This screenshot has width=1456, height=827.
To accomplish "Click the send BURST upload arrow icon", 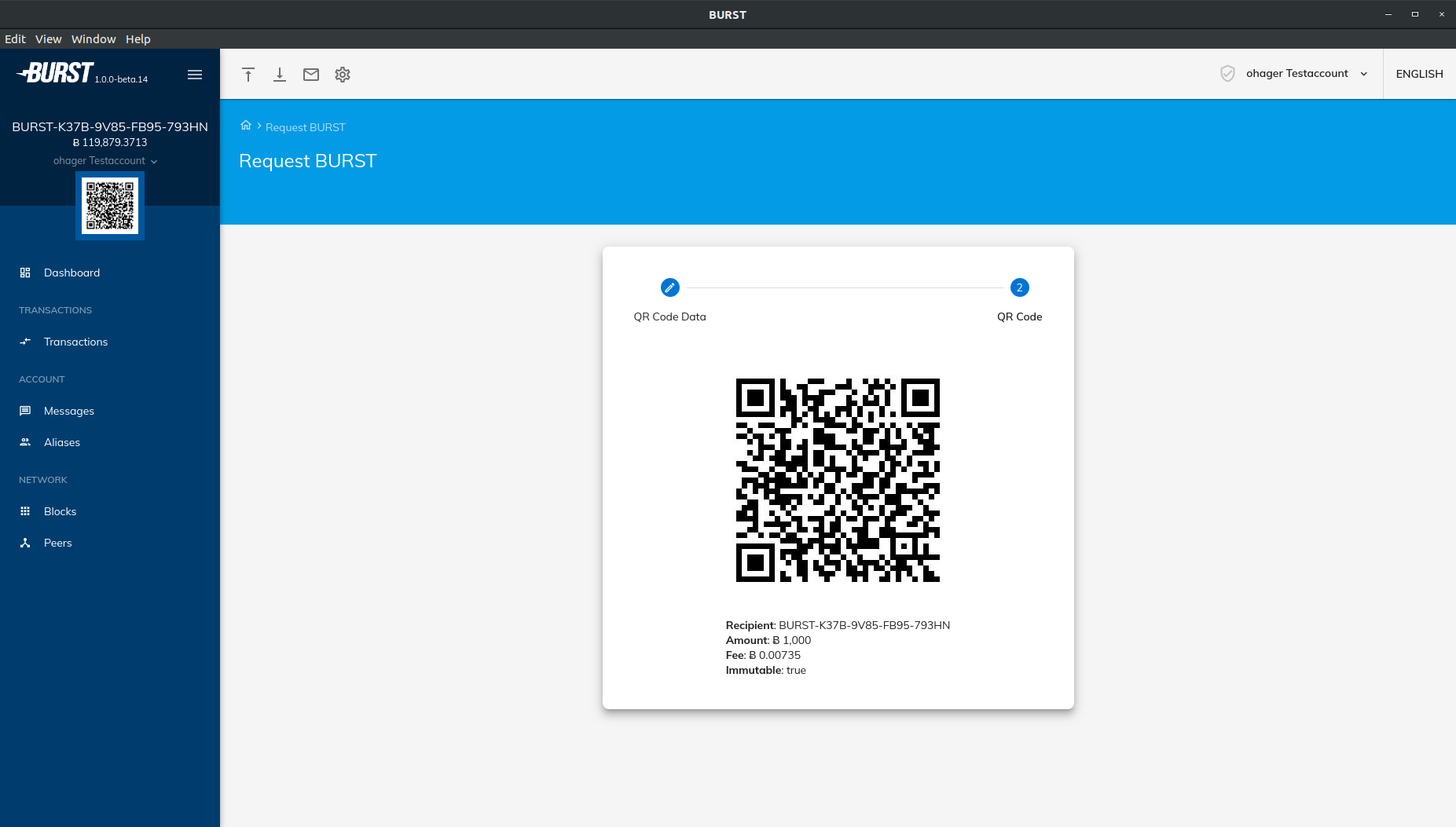I will (248, 75).
